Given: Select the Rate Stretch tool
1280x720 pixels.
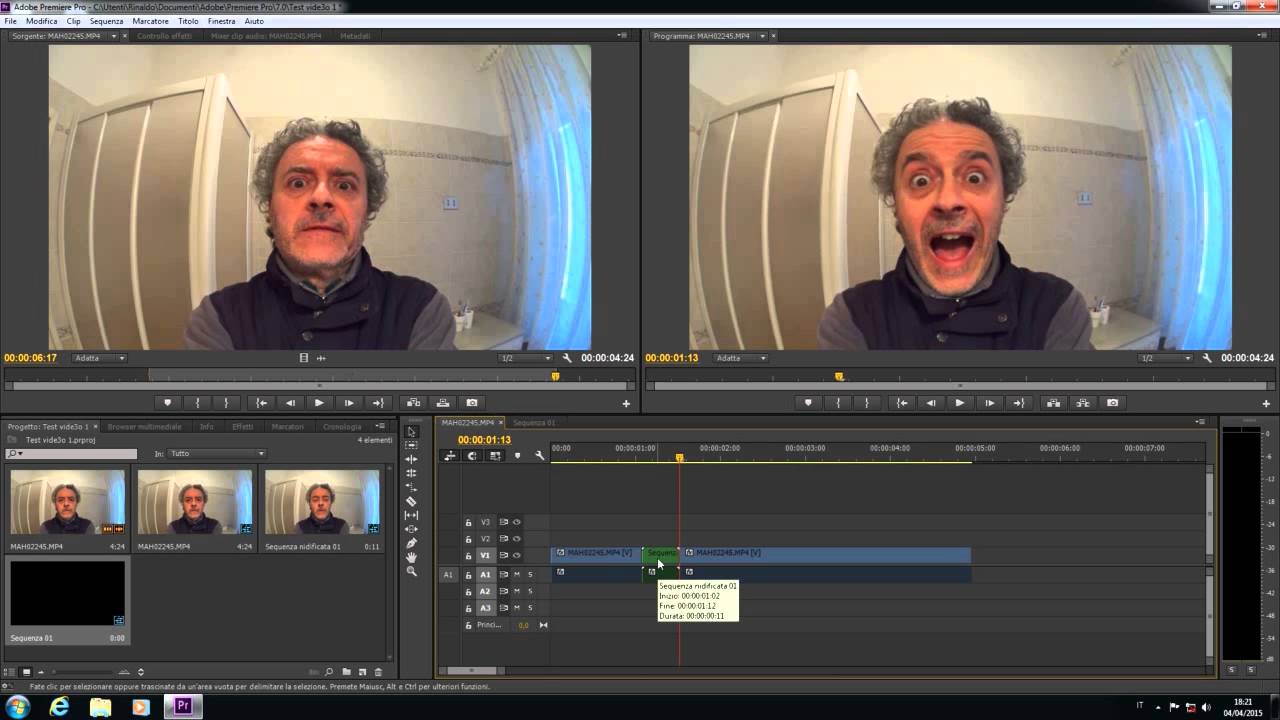Looking at the screenshot, I should coord(411,487).
